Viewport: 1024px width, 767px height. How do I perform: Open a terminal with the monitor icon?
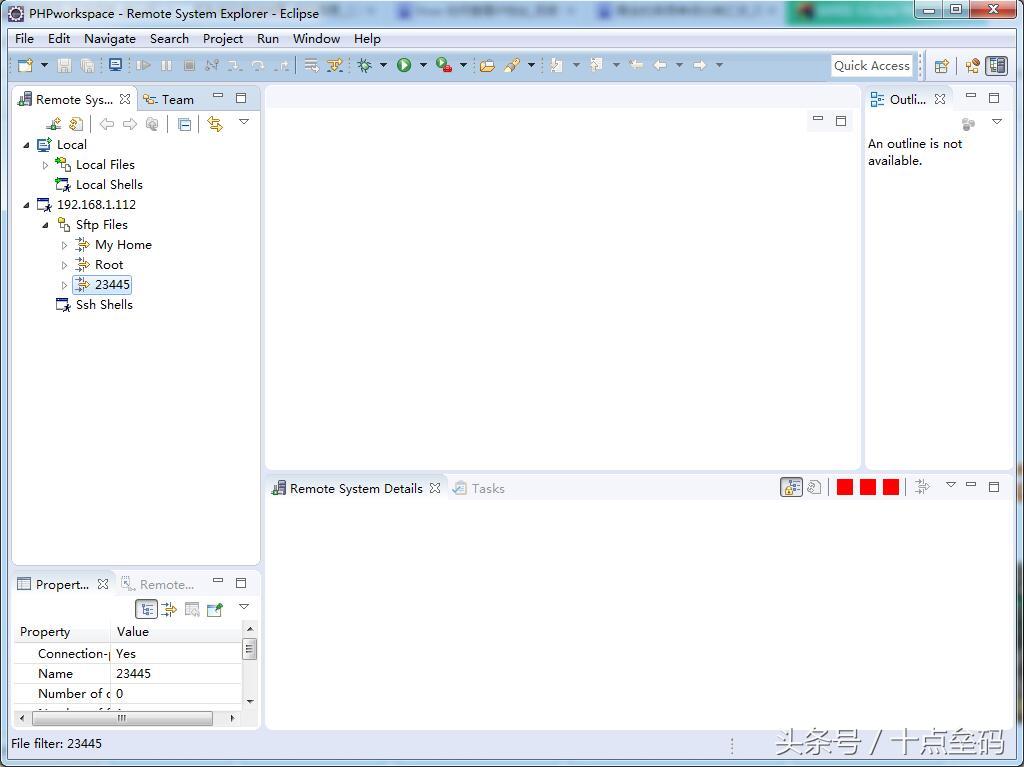[116, 65]
